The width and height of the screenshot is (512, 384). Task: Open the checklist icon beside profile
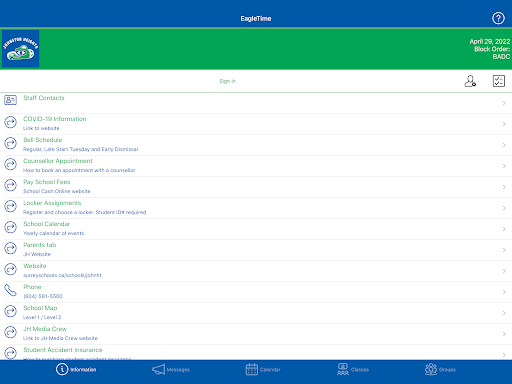[499, 81]
